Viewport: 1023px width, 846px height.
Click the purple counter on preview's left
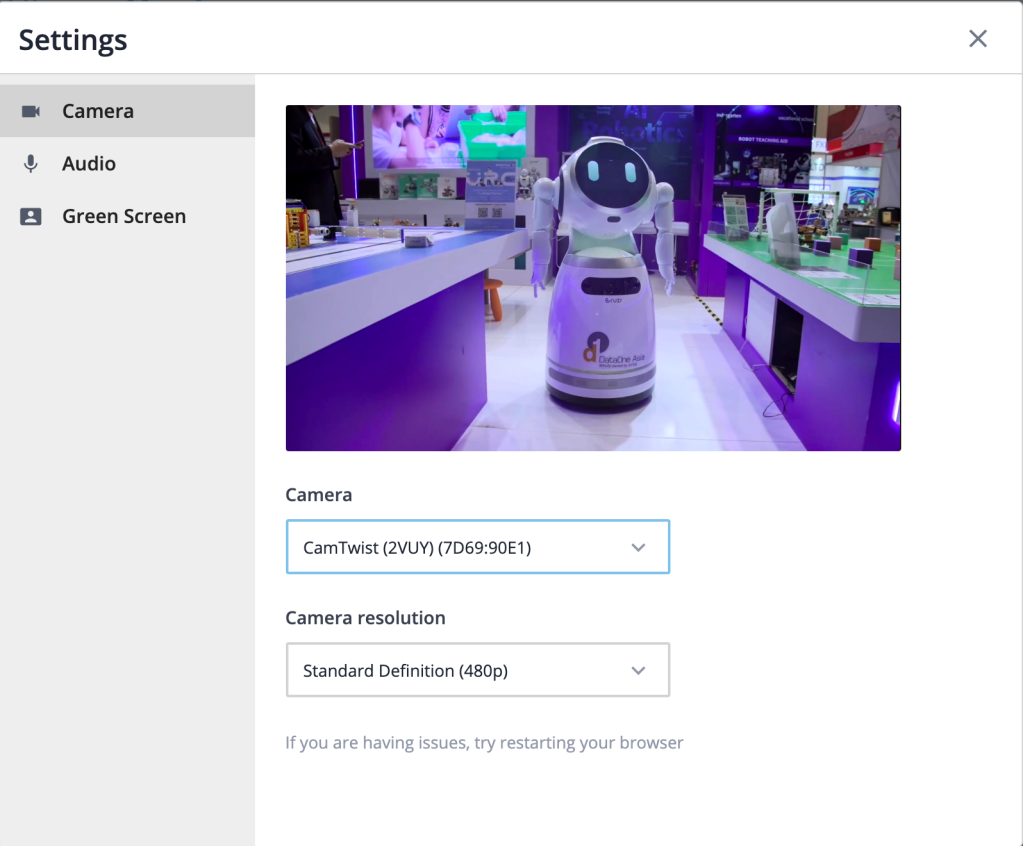point(380,340)
